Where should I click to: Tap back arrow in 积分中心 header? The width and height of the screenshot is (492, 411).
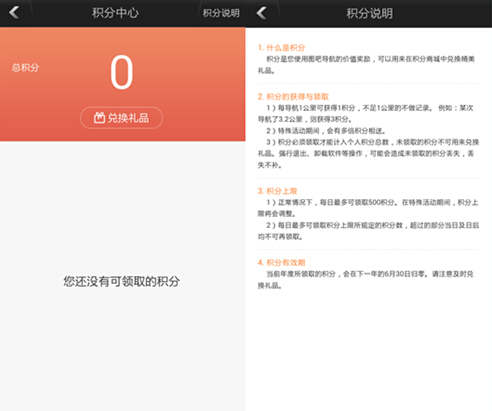point(14,13)
